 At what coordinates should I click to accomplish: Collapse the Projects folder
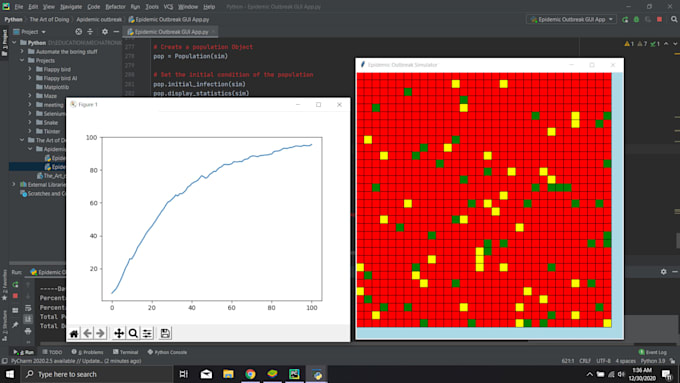pos(22,60)
